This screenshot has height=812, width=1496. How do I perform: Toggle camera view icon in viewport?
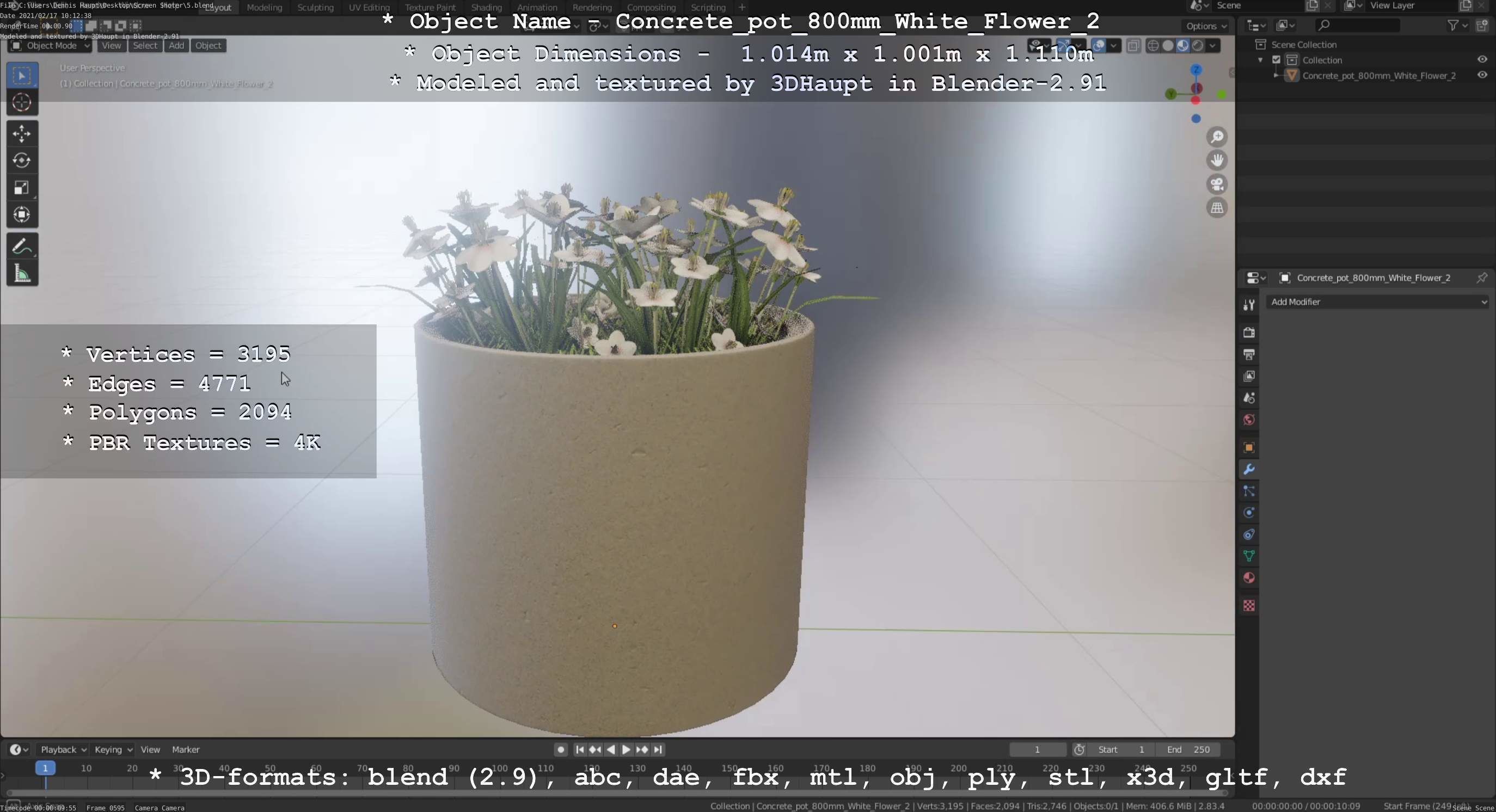[1217, 184]
